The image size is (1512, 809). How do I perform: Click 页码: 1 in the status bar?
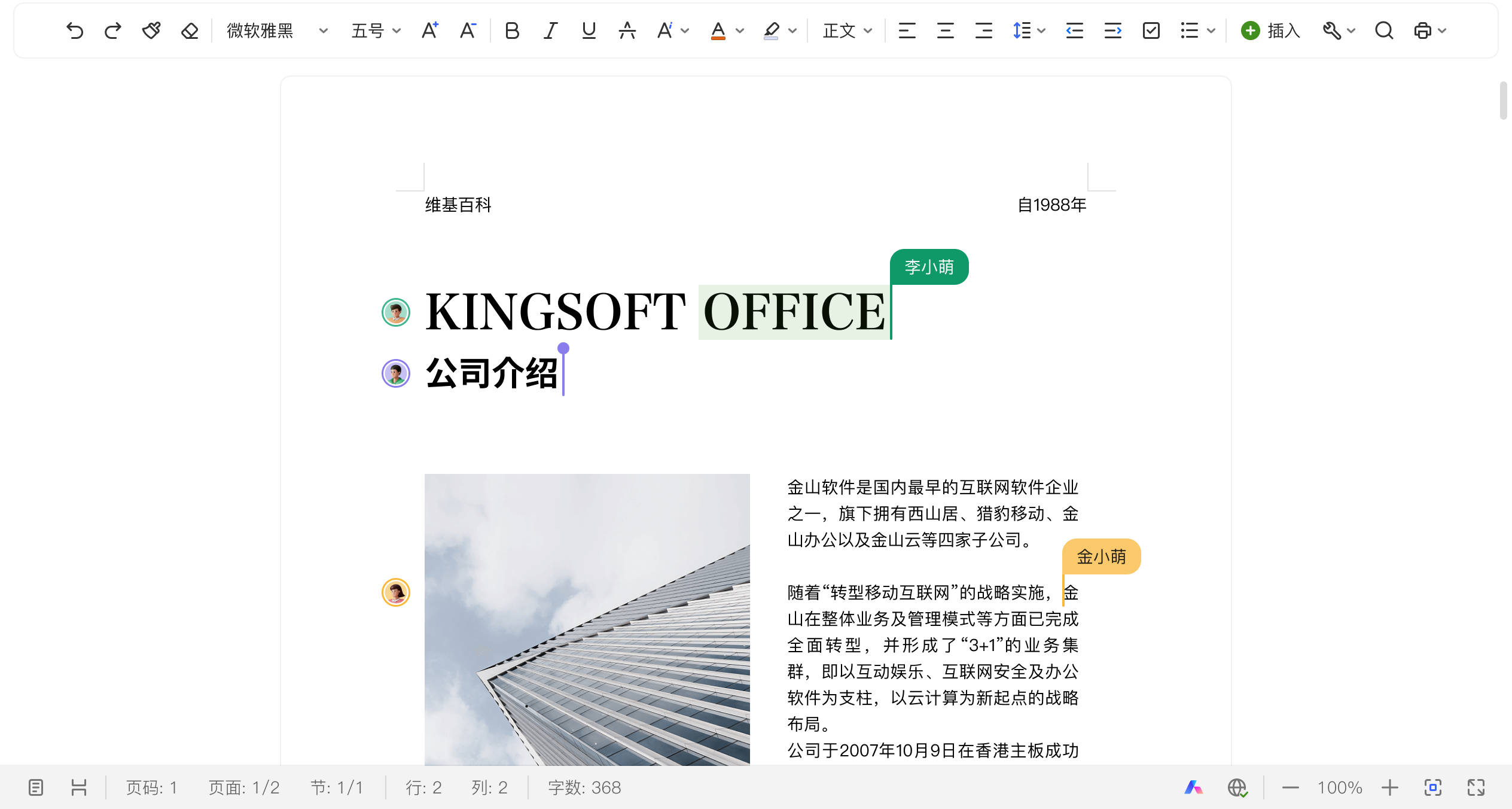tap(152, 787)
